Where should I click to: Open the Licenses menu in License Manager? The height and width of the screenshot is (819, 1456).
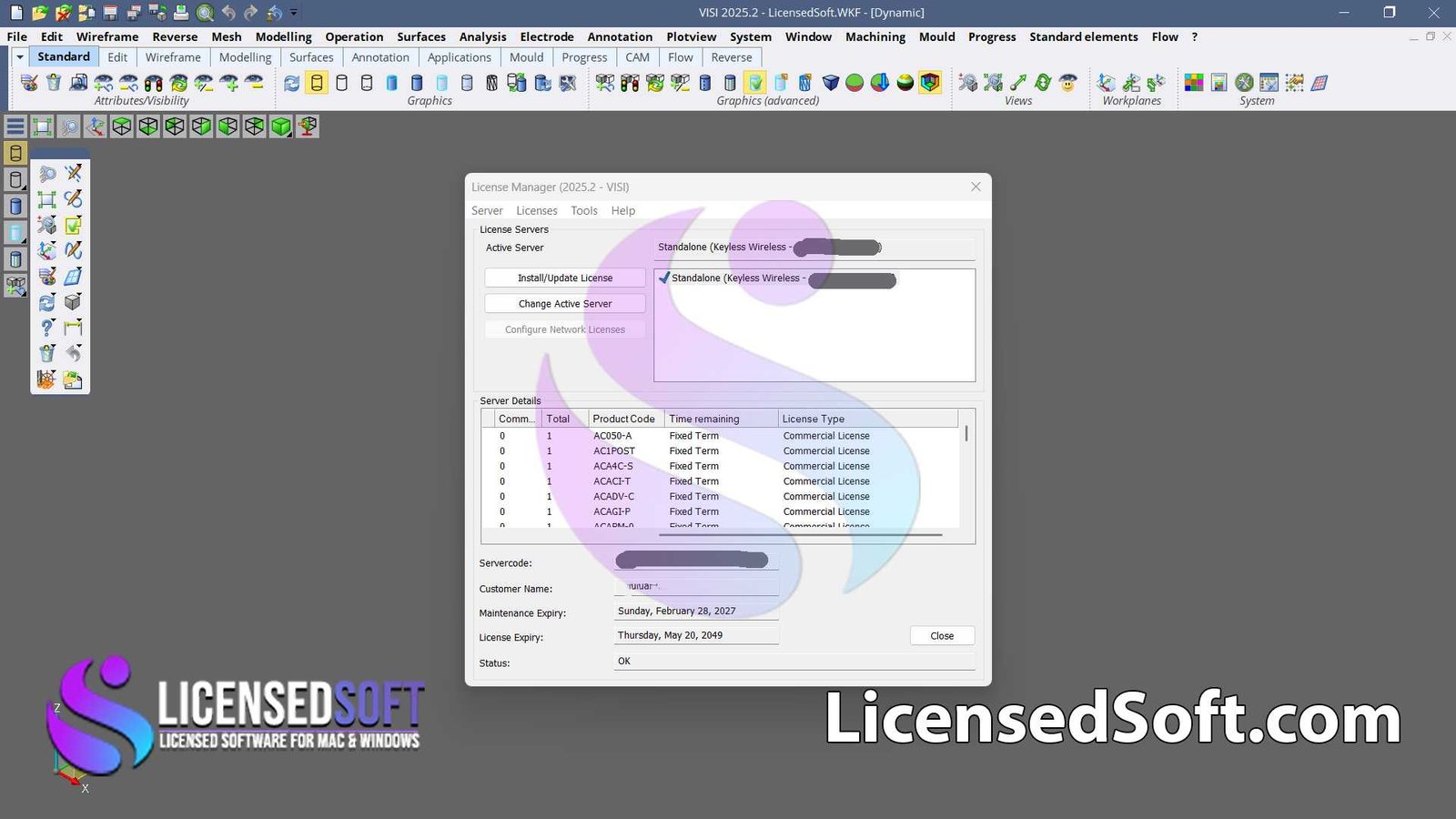coord(536,210)
